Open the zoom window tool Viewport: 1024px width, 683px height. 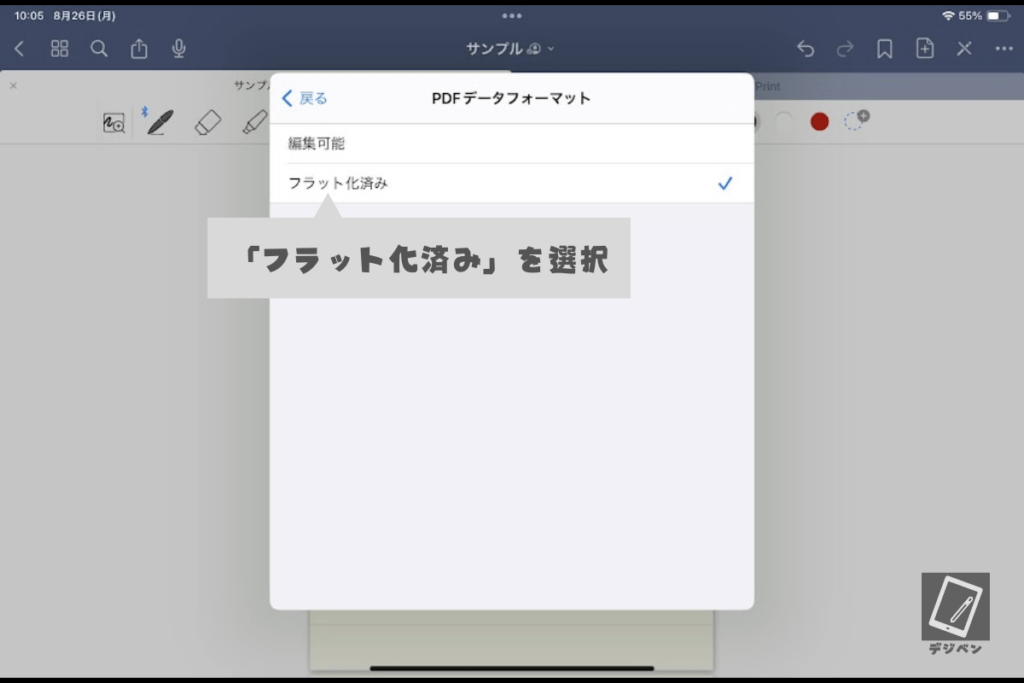(114, 123)
